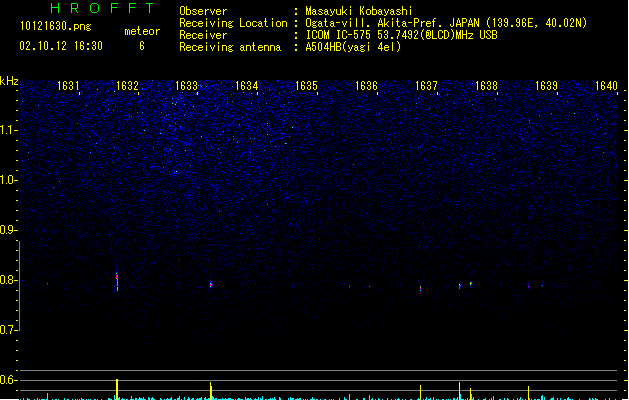Click the ICOM IC-575 receiver text
Viewport: 629px width, 400px height.
click(x=401, y=35)
